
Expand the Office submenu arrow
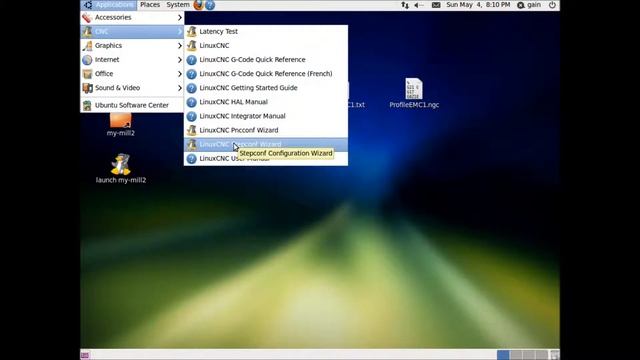[x=180, y=74]
